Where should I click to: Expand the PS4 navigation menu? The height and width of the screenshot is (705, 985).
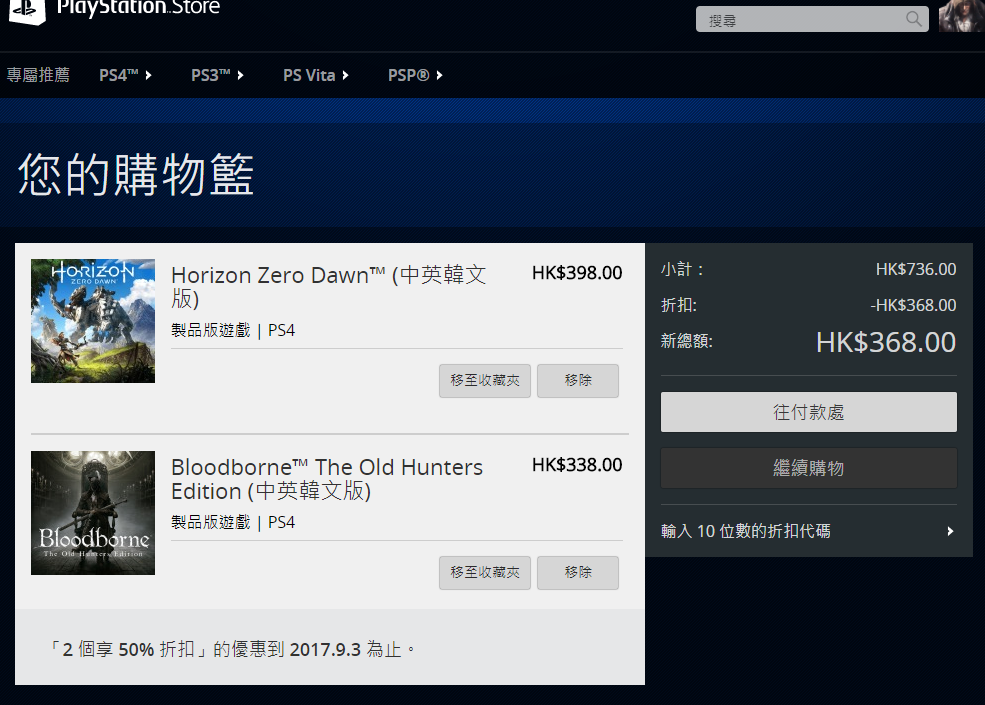(125, 75)
